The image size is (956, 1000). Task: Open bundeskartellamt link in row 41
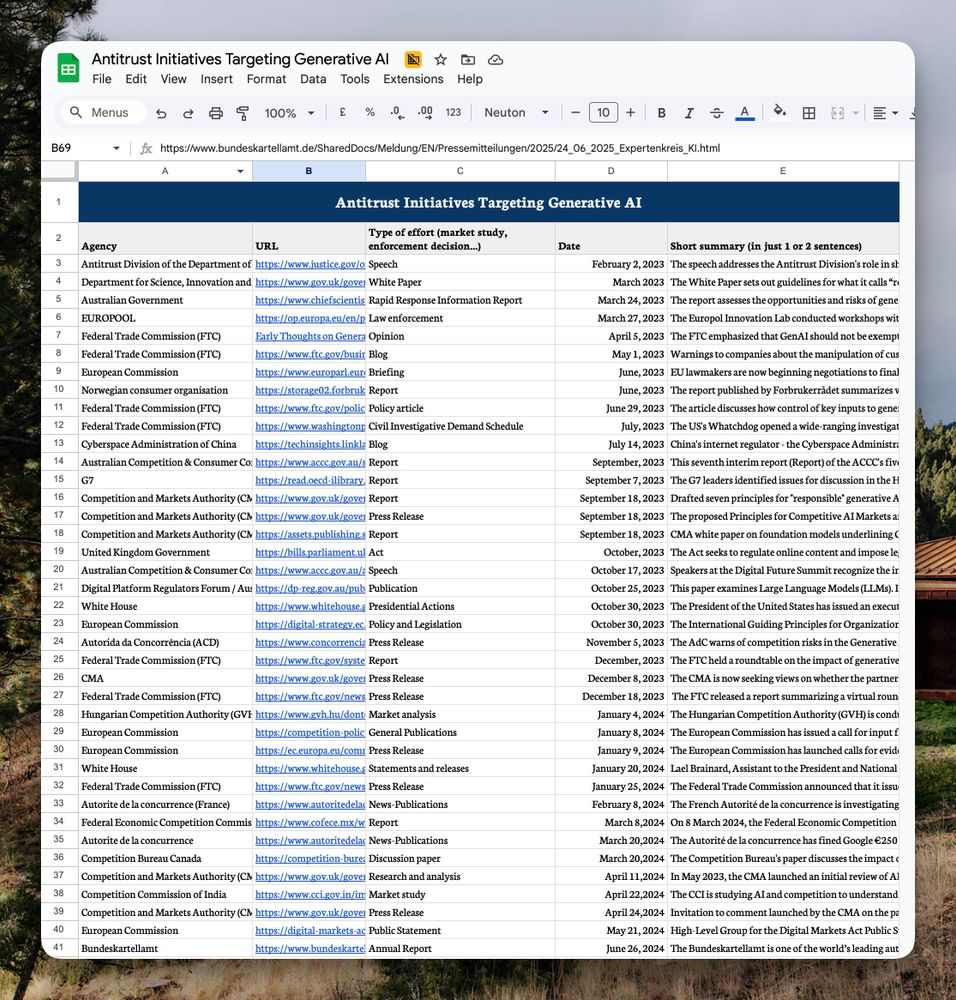coord(309,949)
